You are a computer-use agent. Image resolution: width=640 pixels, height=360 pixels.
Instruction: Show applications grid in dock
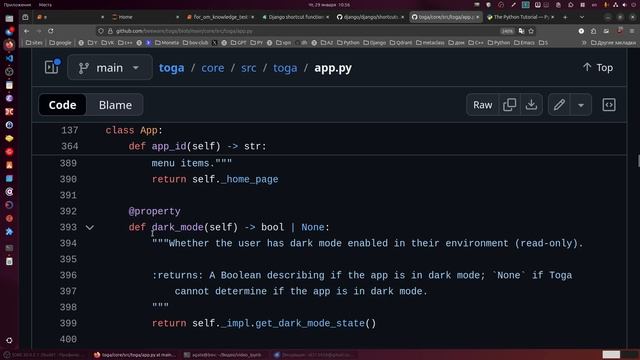(9, 340)
